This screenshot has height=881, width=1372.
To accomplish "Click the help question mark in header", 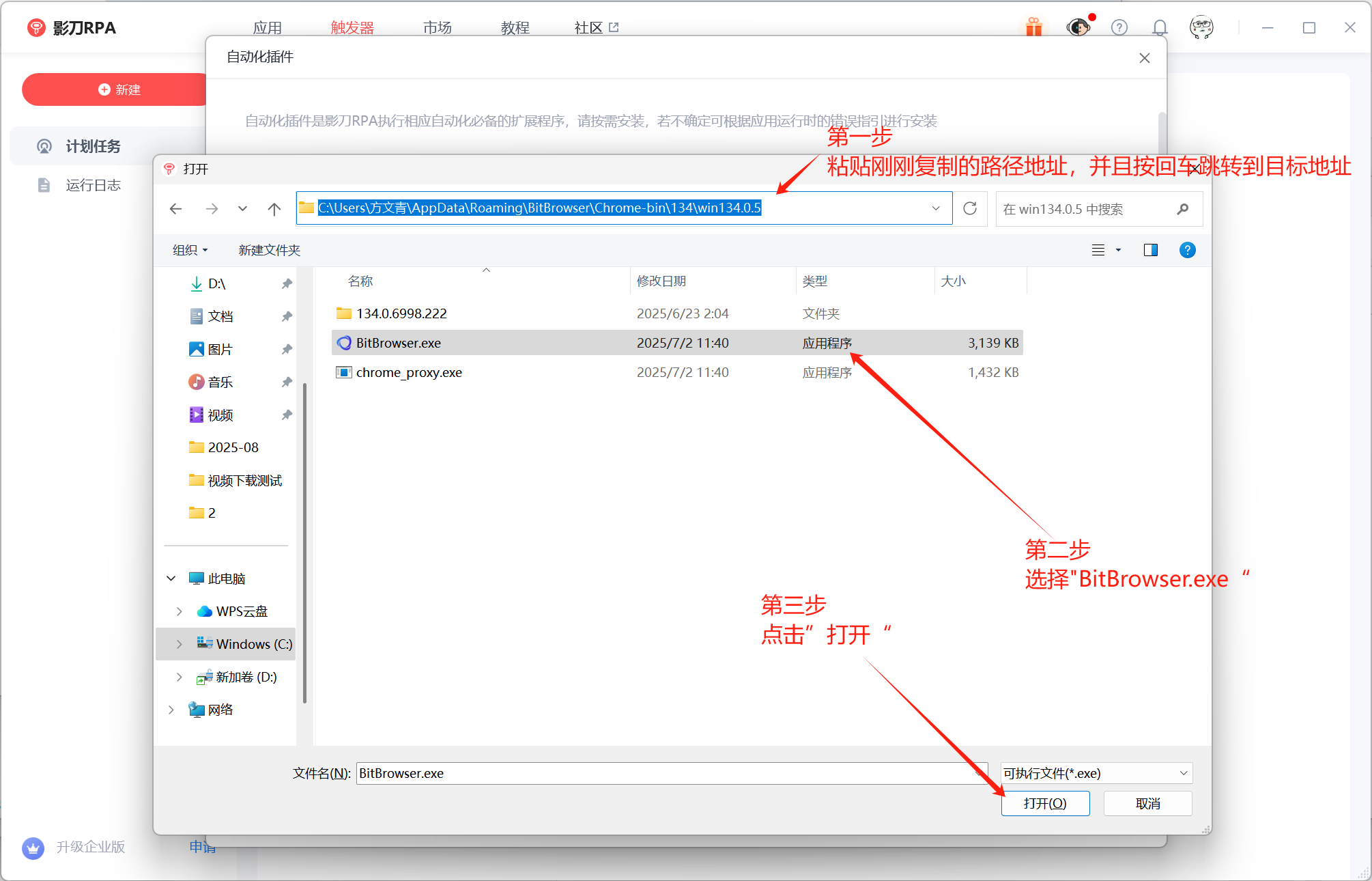I will (1119, 27).
